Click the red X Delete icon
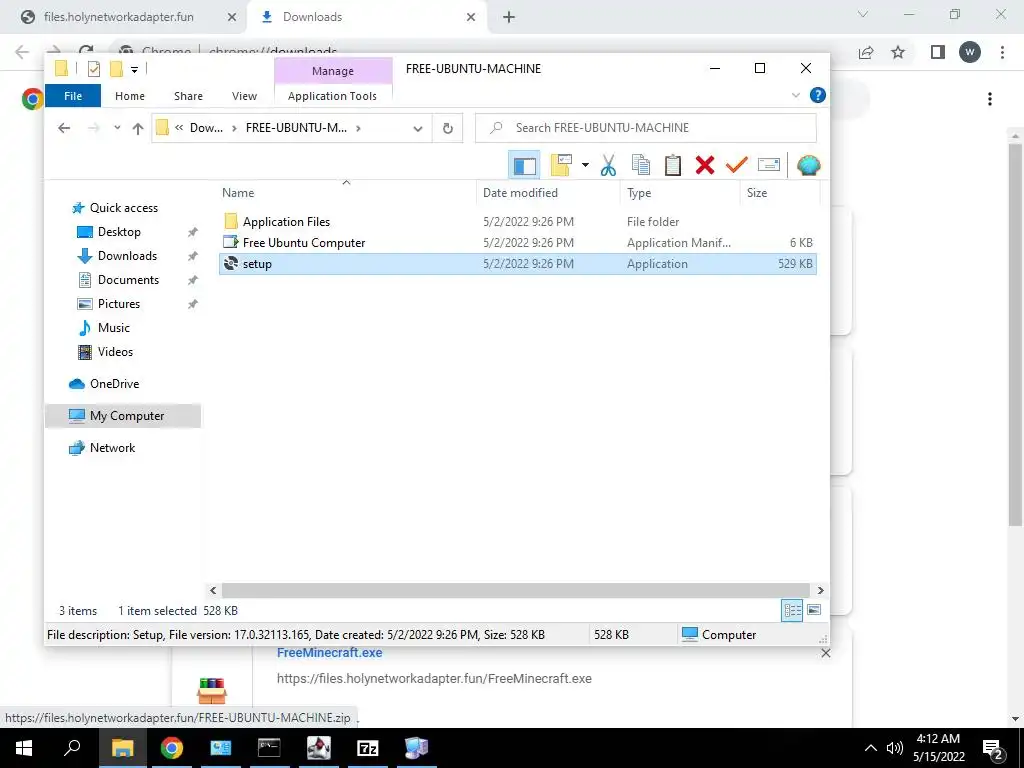This screenshot has width=1024, height=768. point(705,165)
